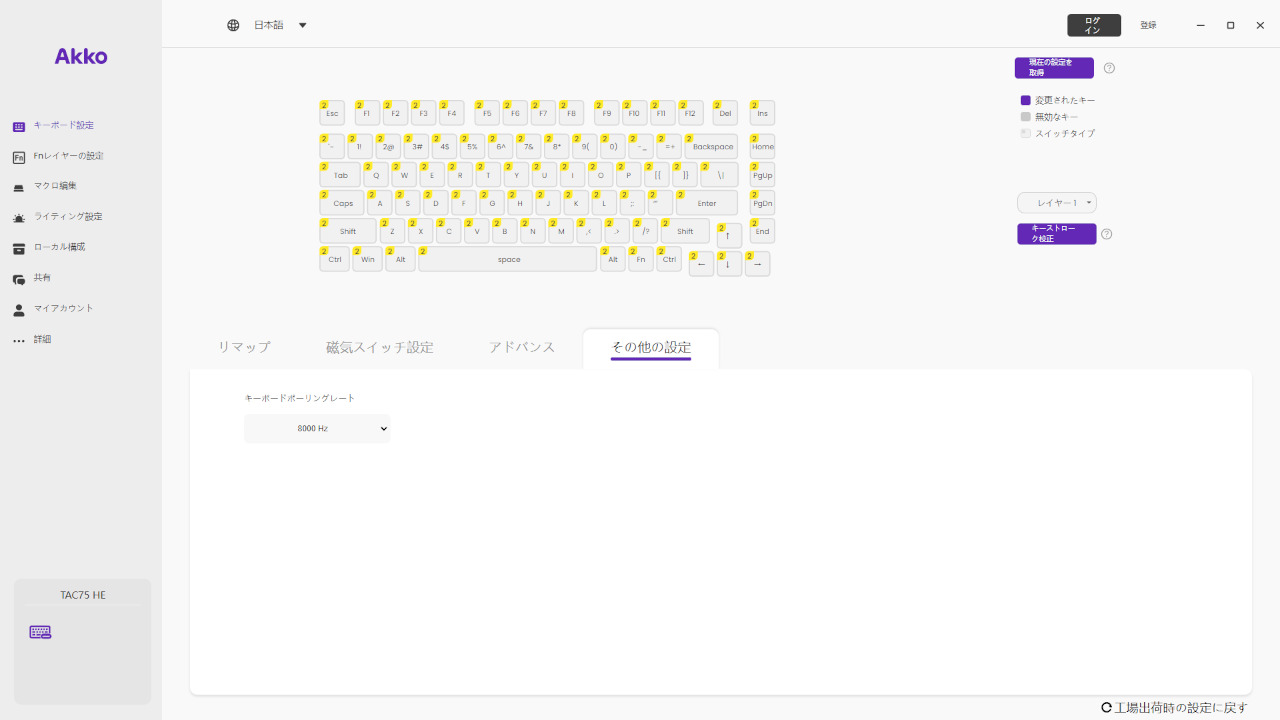Click the ログイン button

[1093, 25]
